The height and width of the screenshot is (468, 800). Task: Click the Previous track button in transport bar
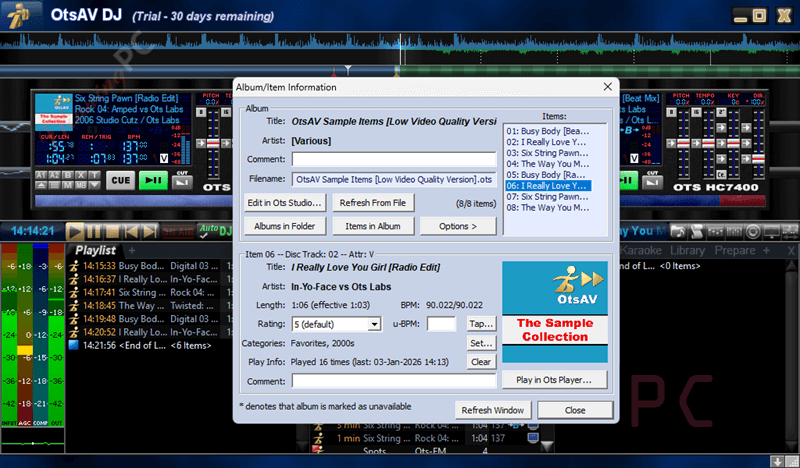[x=131, y=232]
